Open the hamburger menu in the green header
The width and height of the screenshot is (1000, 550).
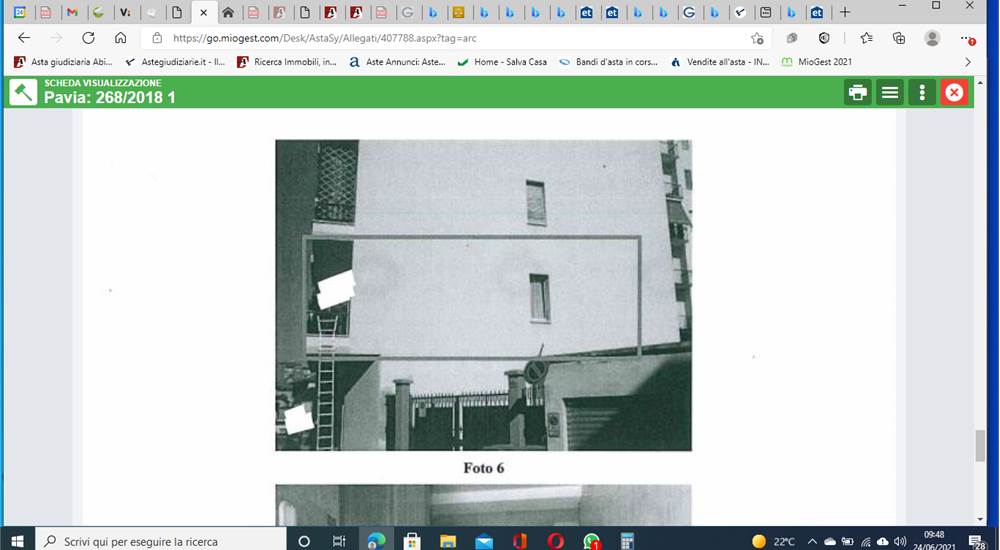pyautogui.click(x=890, y=93)
